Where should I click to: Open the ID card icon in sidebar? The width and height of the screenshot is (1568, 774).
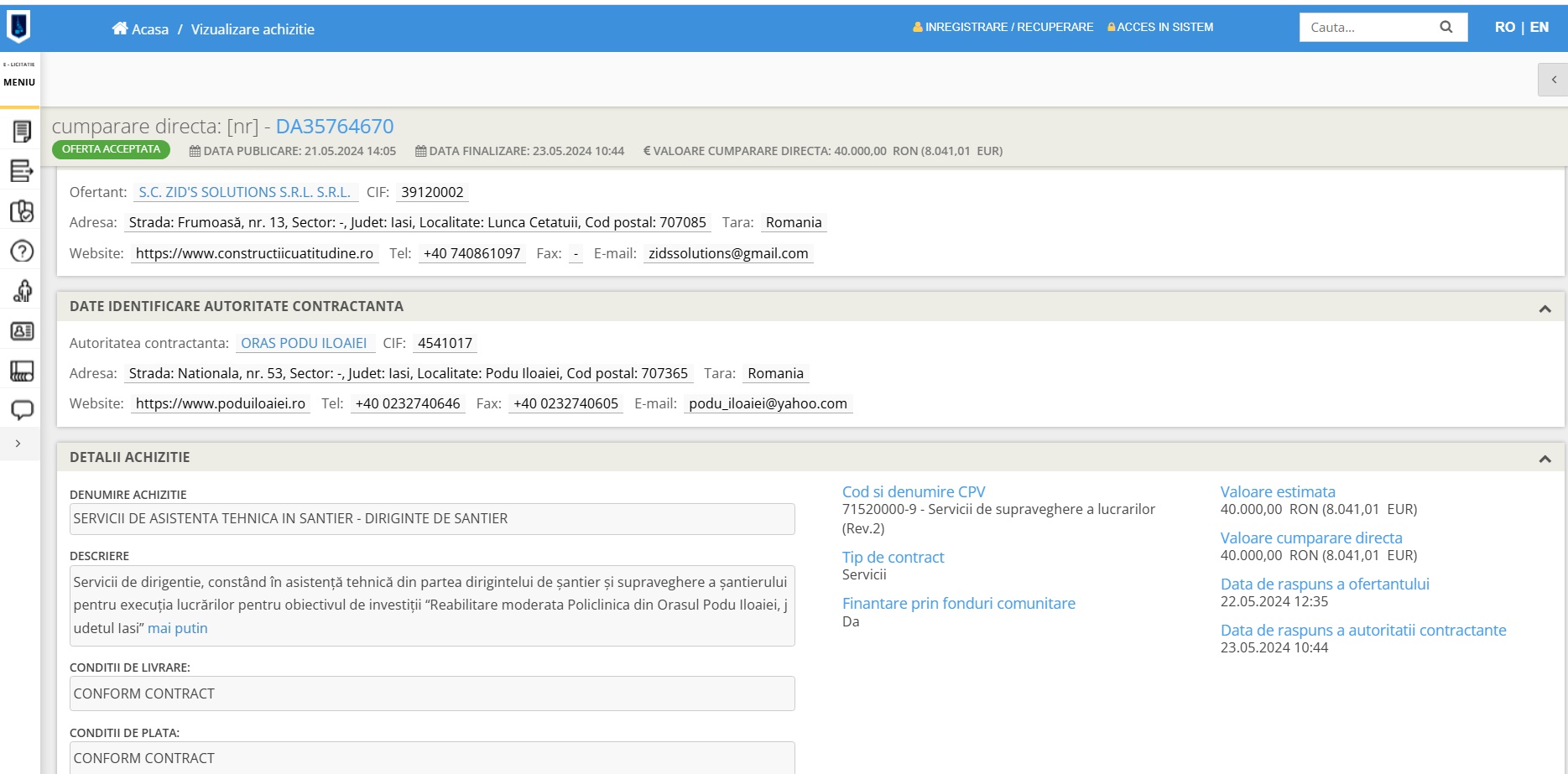[22, 331]
